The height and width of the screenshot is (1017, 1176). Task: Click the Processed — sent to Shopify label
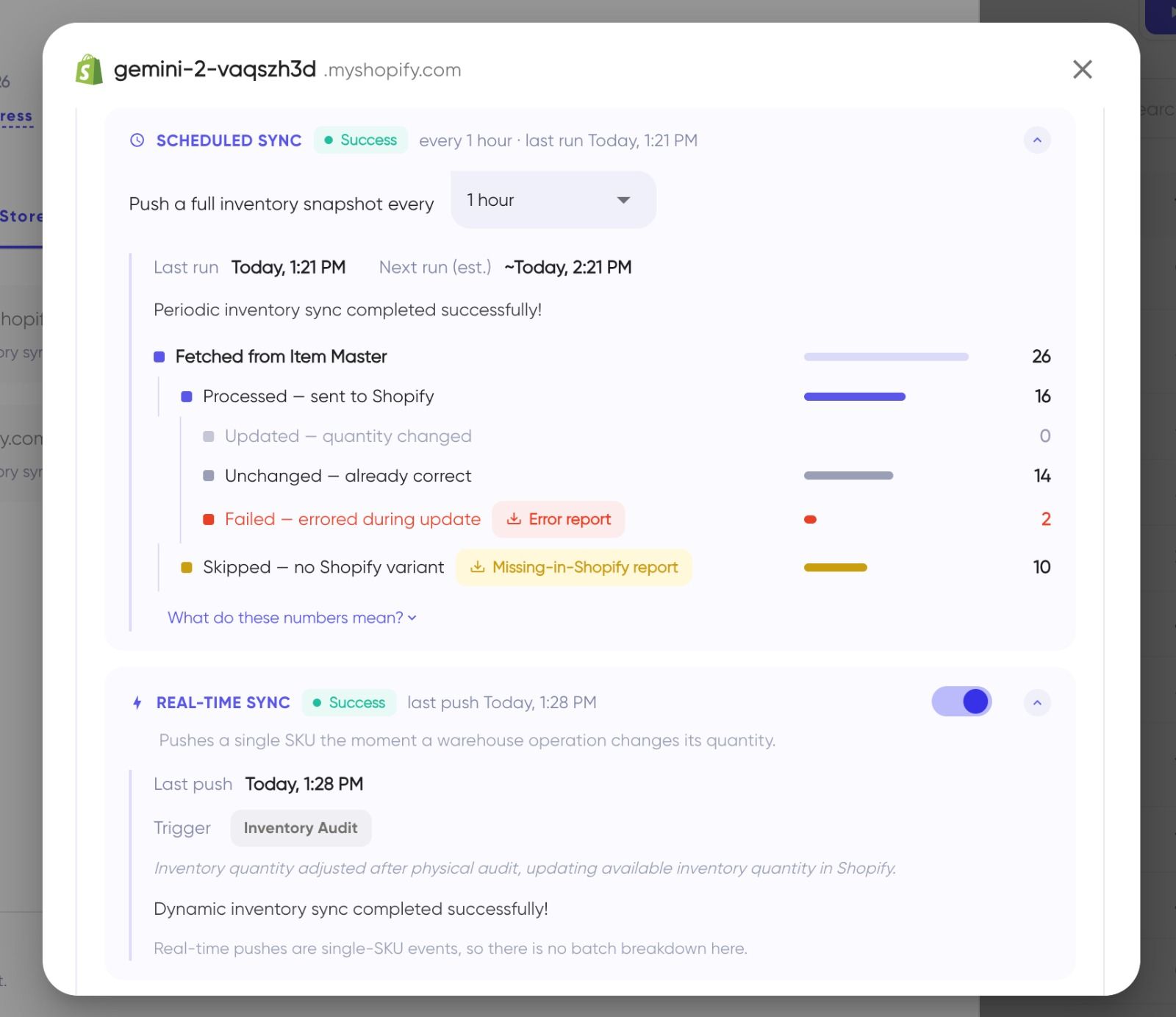coord(318,396)
